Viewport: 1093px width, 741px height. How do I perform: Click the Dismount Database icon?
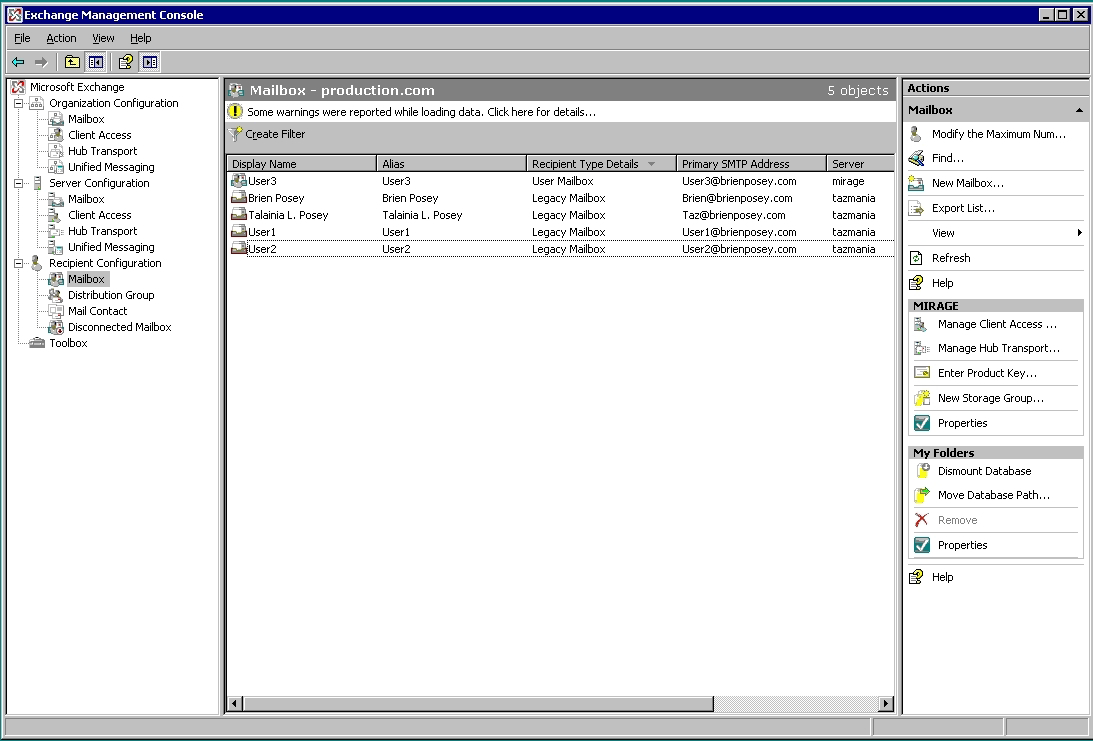[x=922, y=471]
